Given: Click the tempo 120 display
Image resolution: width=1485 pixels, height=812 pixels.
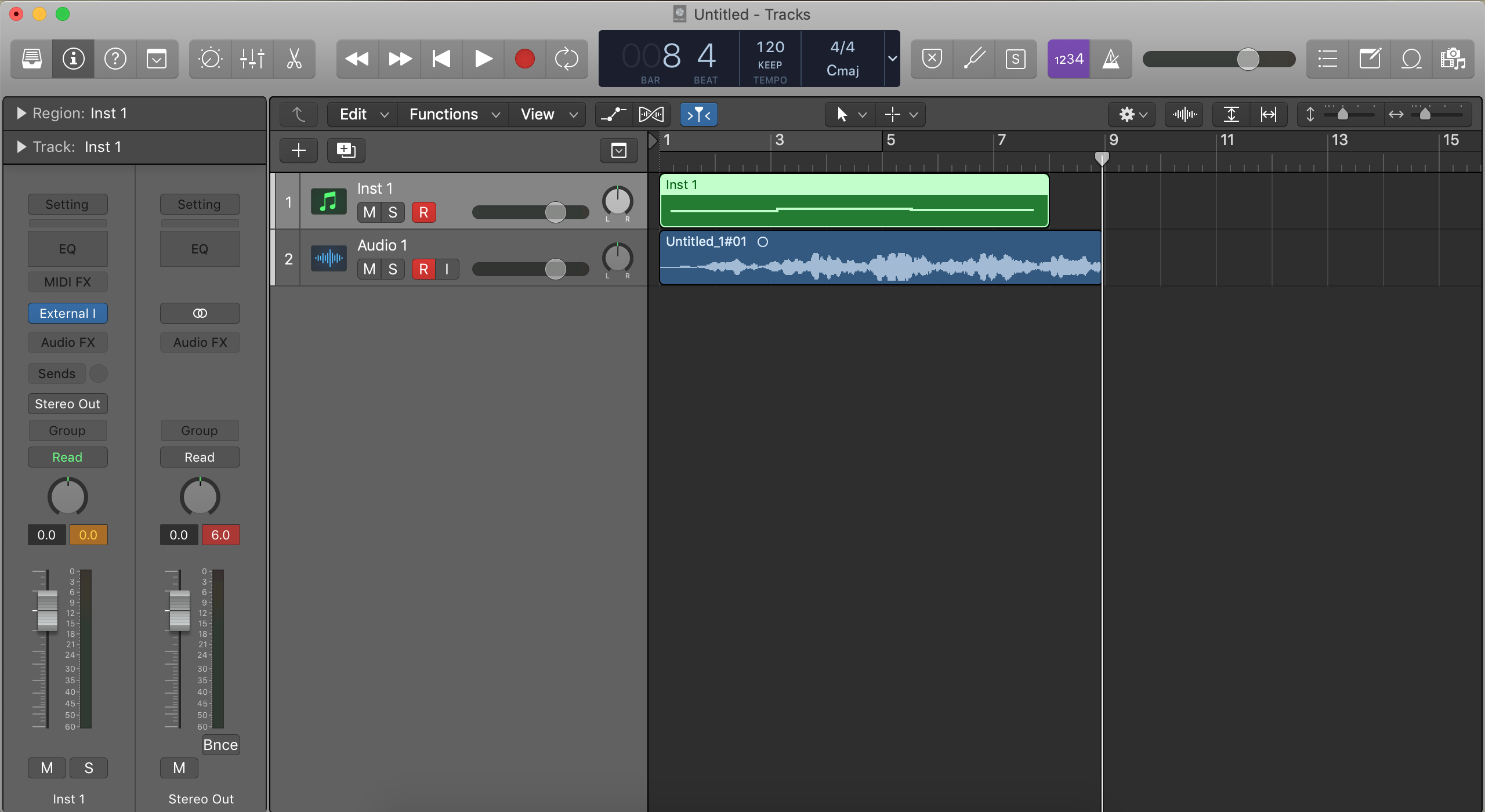Looking at the screenshot, I should [770, 47].
